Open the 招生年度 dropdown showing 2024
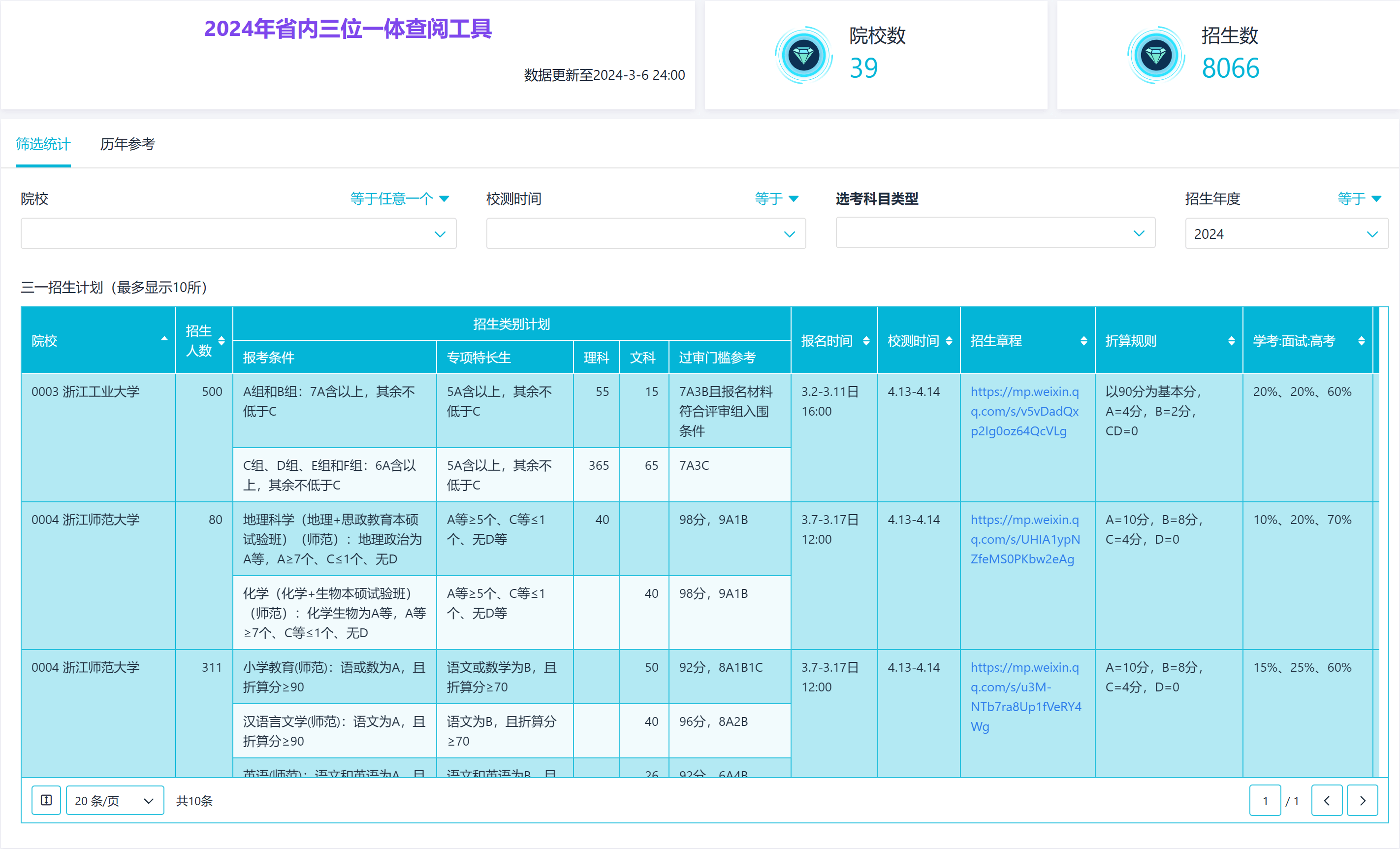 (1286, 233)
